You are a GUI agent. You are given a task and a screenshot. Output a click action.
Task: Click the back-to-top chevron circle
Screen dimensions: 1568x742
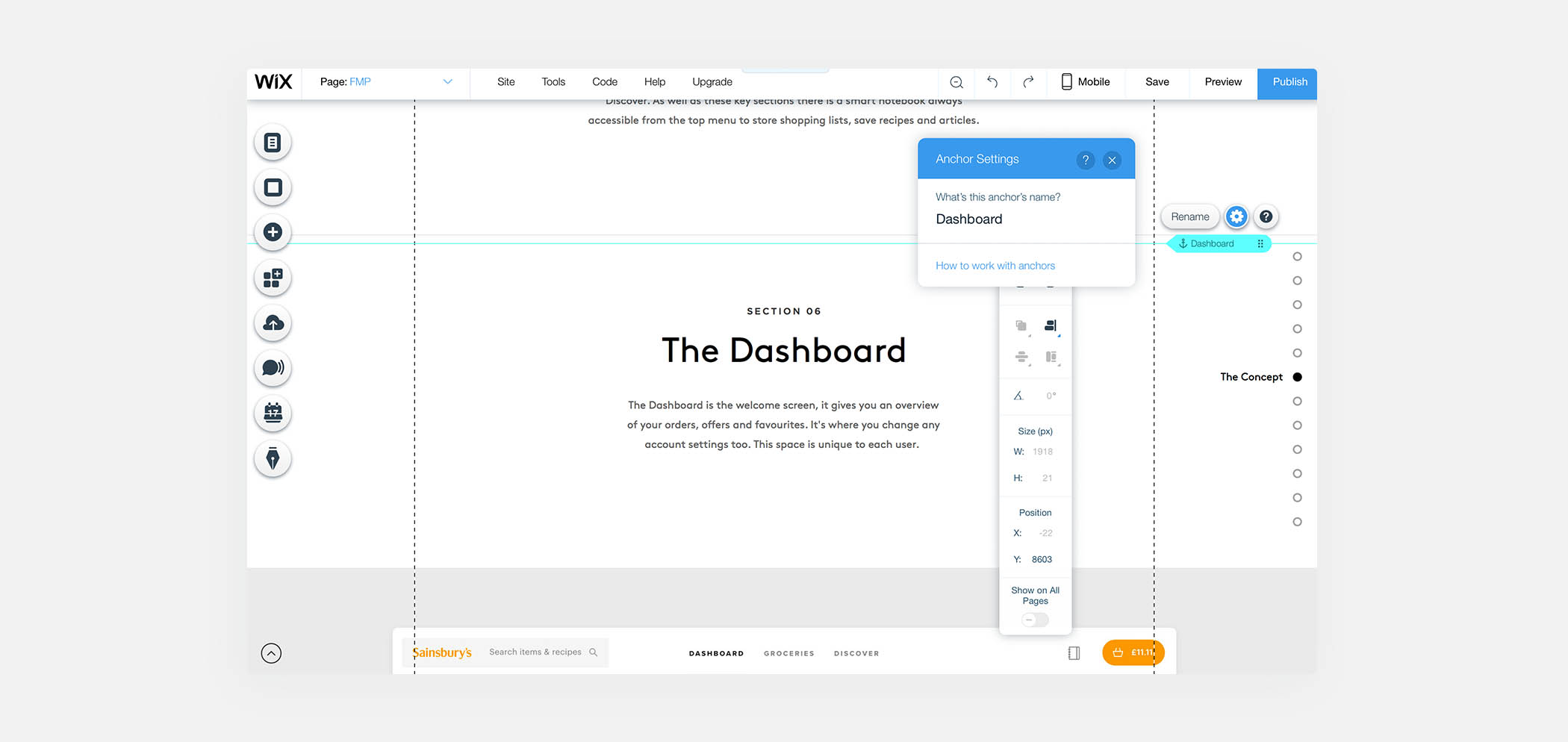point(271,653)
